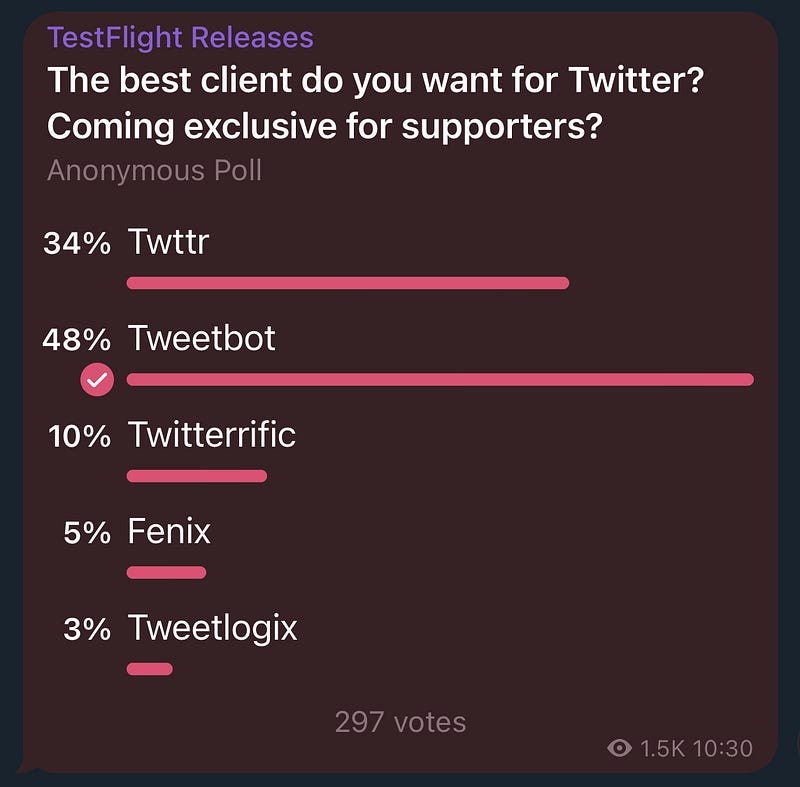Click the Tweetbot result progress bar
Image resolution: width=800 pixels, height=787 pixels.
point(440,379)
